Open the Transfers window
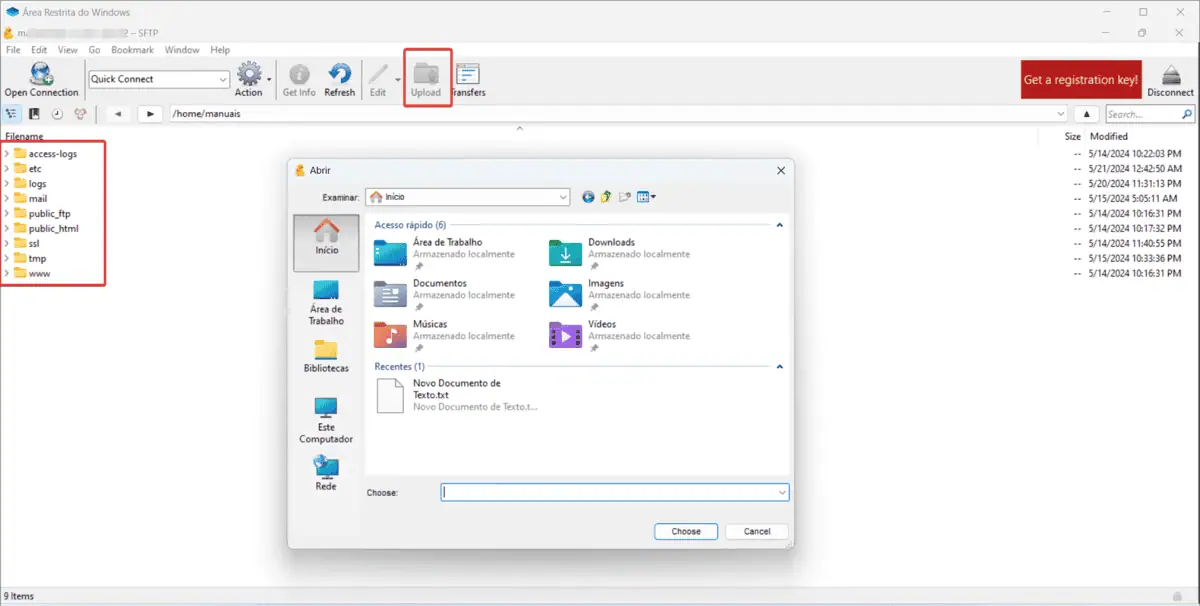The width and height of the screenshot is (1200, 606). (468, 79)
